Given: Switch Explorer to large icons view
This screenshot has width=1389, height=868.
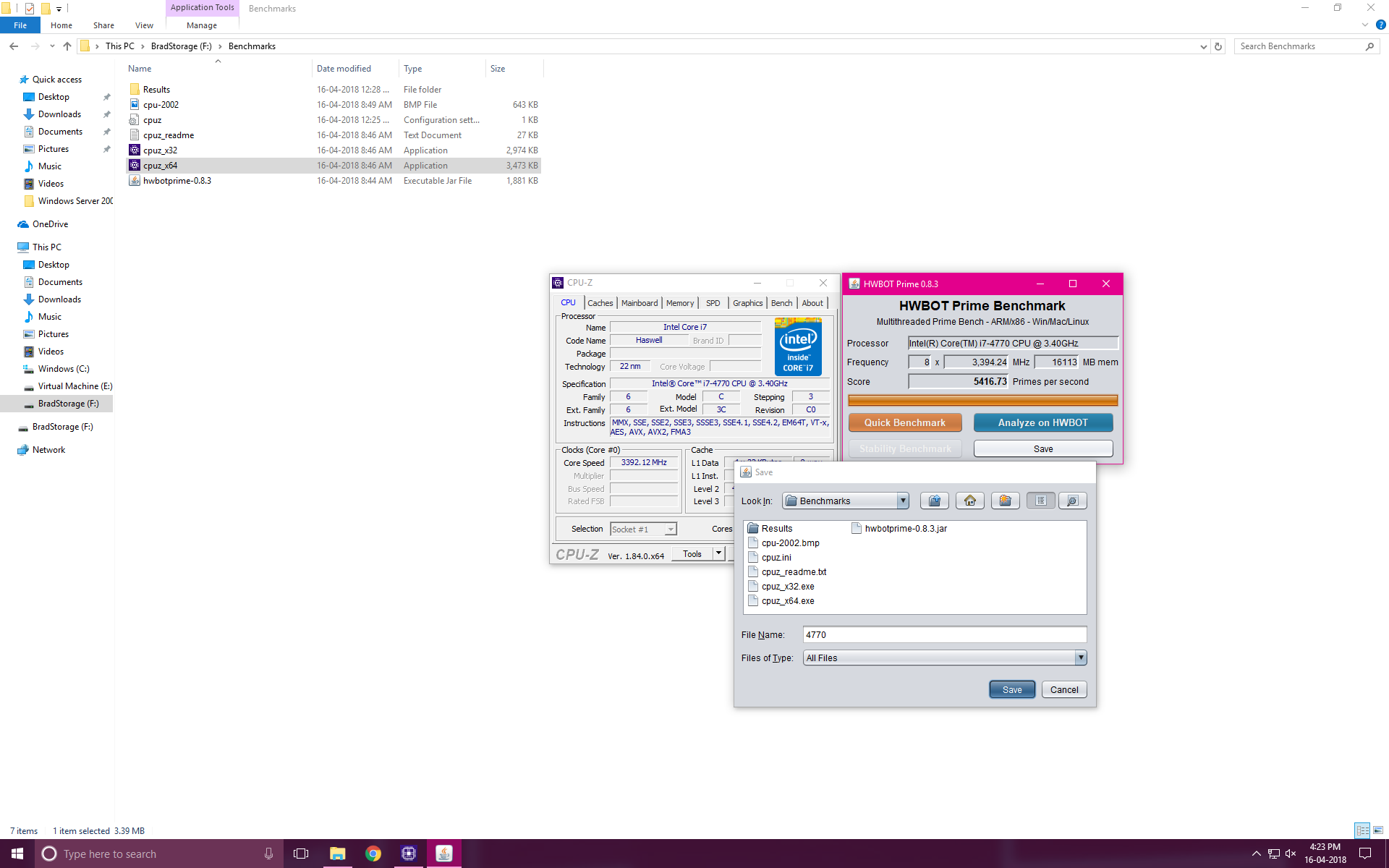Looking at the screenshot, I should click(x=1378, y=830).
